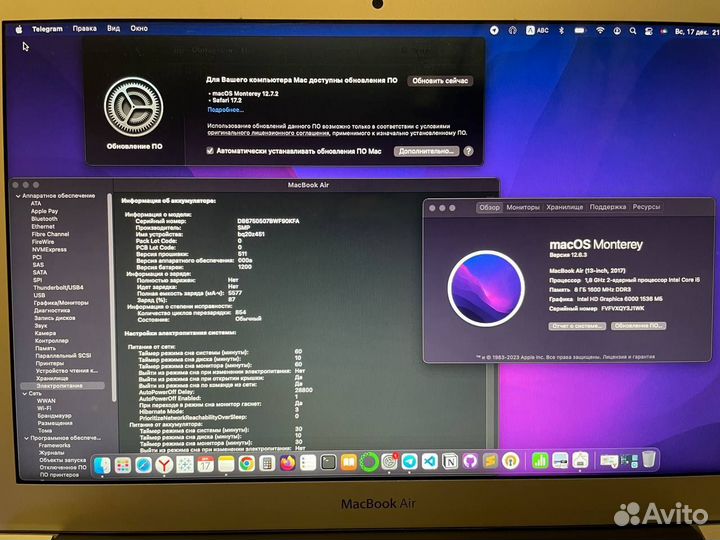This screenshot has height=540, width=720.
Task: Switch to the Хранилище tab
Action: coord(564,207)
